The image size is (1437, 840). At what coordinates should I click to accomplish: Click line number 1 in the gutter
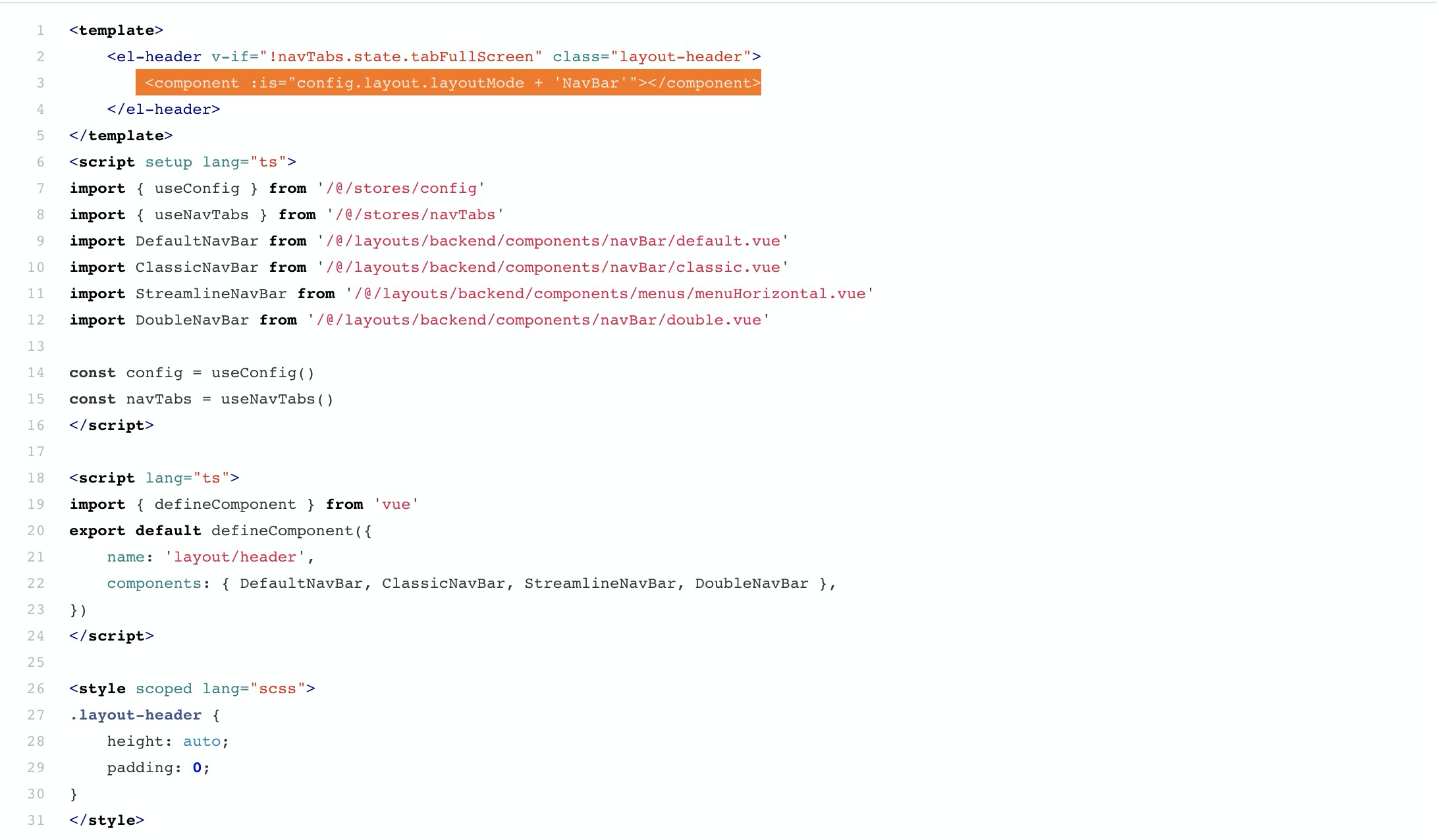[x=41, y=30]
